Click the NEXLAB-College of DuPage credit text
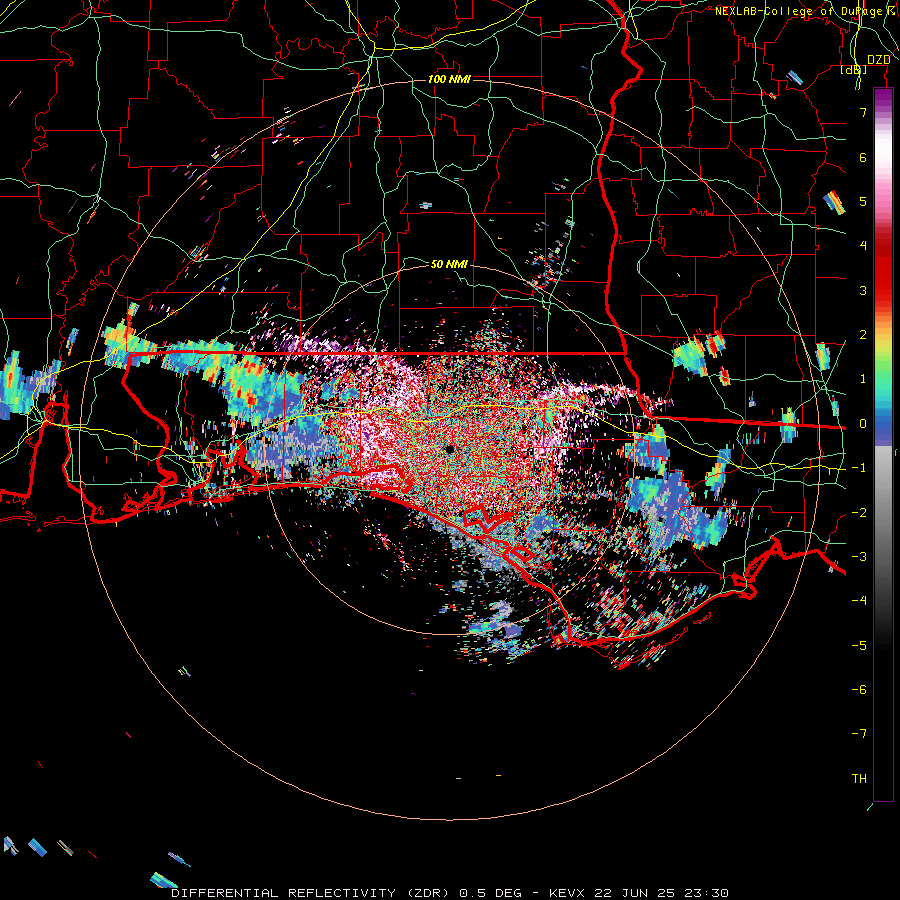 [x=806, y=11]
